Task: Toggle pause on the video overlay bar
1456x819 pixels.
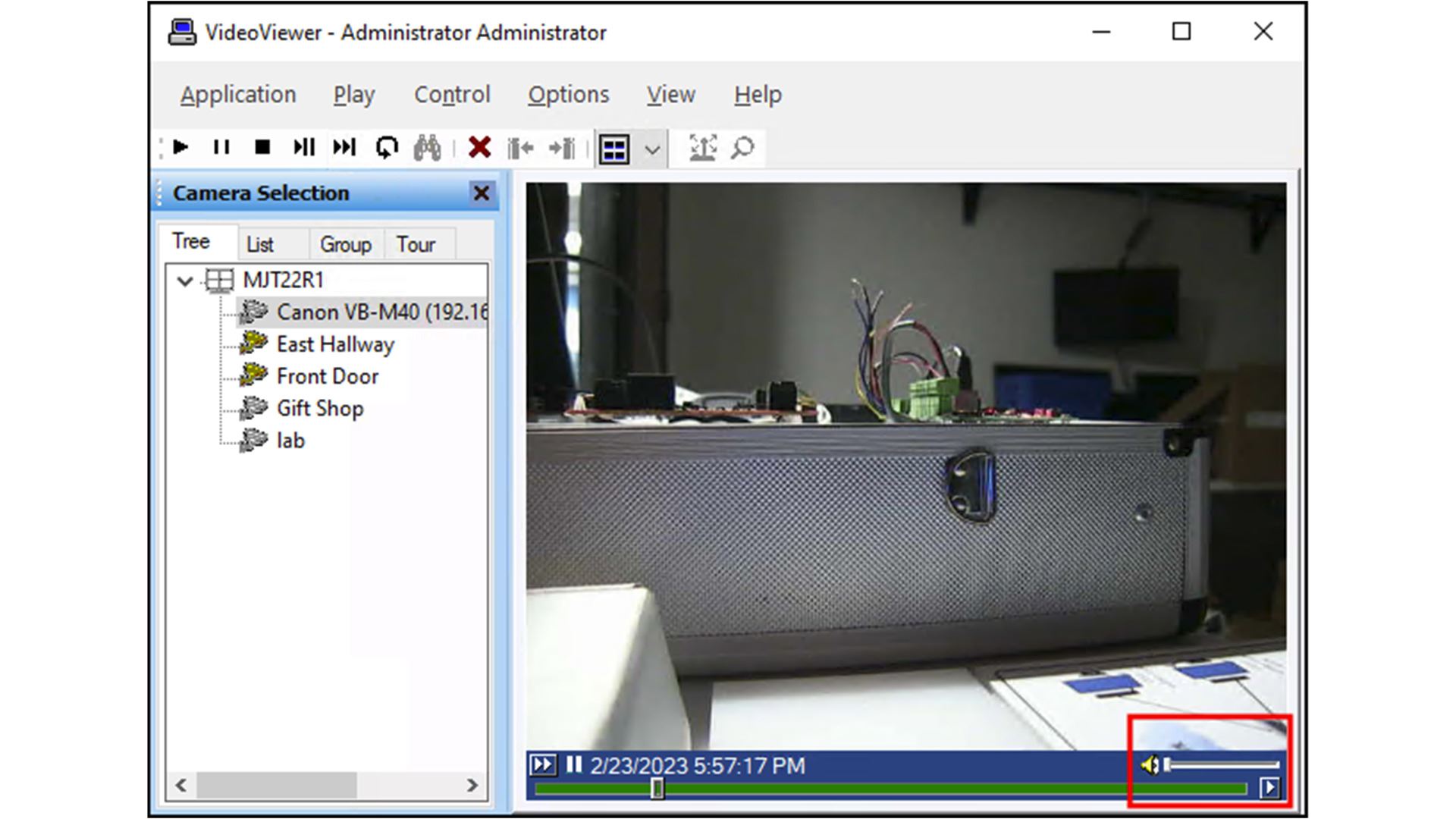Action: (574, 764)
